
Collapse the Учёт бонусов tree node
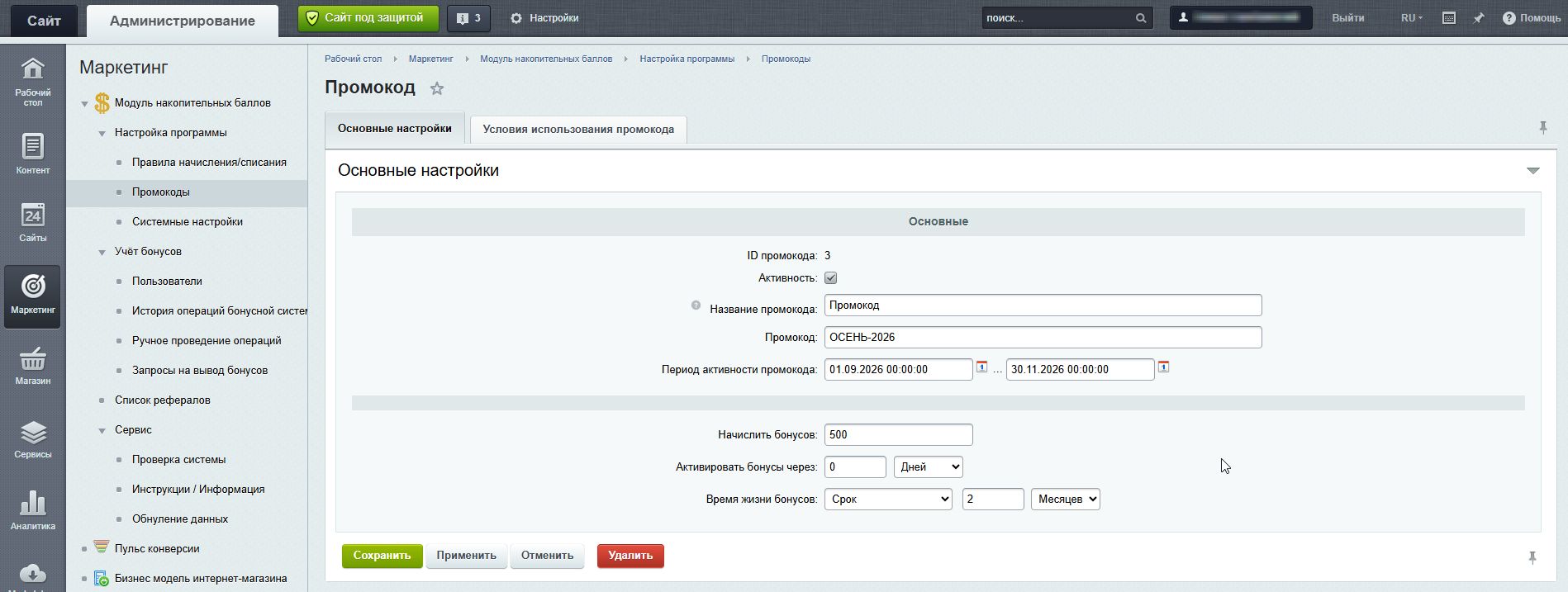[102, 253]
